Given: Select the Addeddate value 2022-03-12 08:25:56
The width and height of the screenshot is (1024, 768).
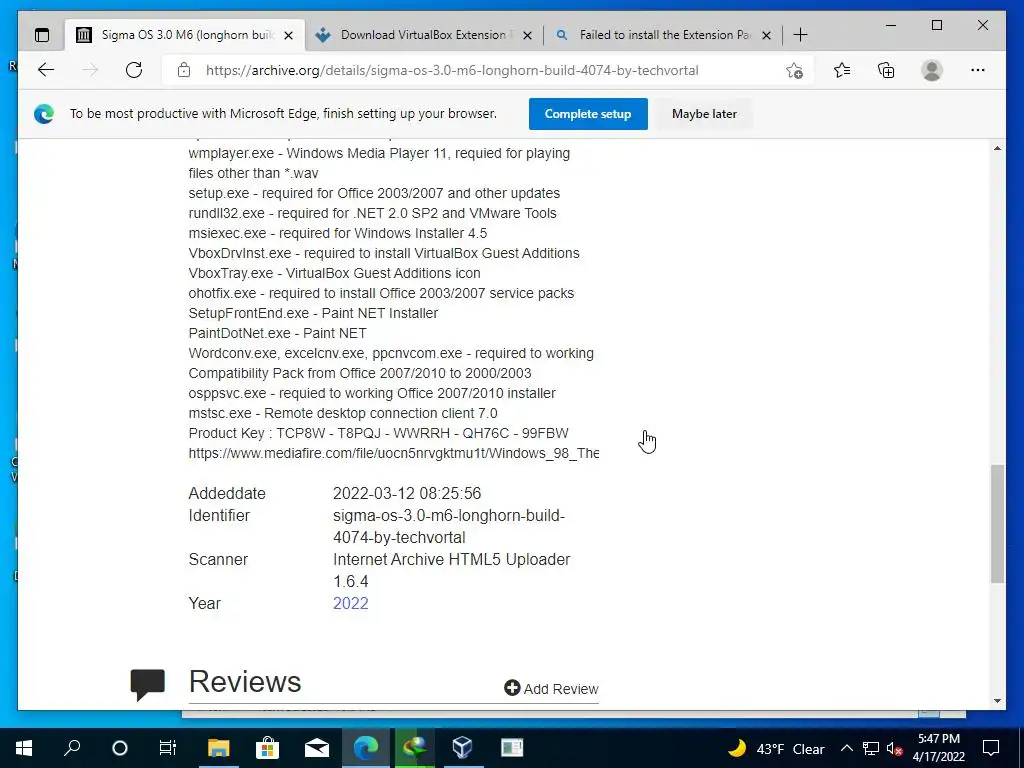Looking at the screenshot, I should [x=407, y=493].
